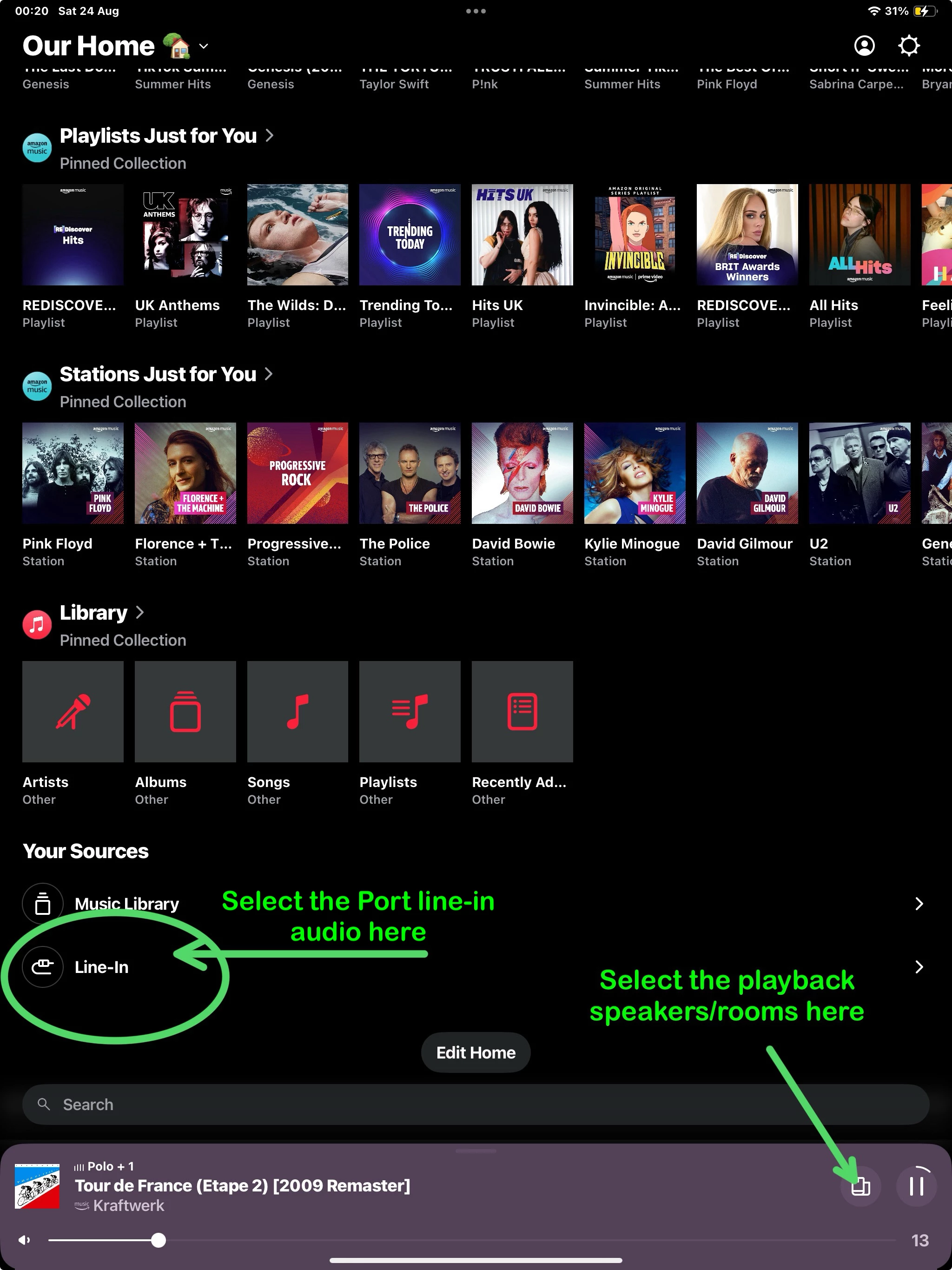Expand the Library pinned collection
This screenshot has height=1270, width=952.
tap(139, 613)
